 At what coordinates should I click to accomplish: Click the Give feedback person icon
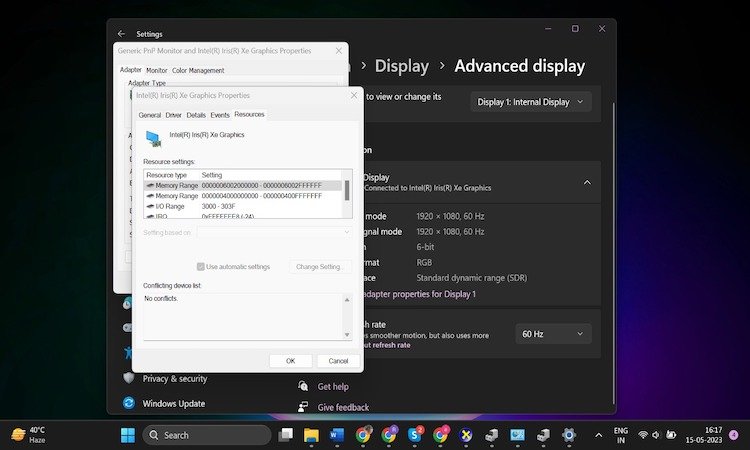point(303,407)
